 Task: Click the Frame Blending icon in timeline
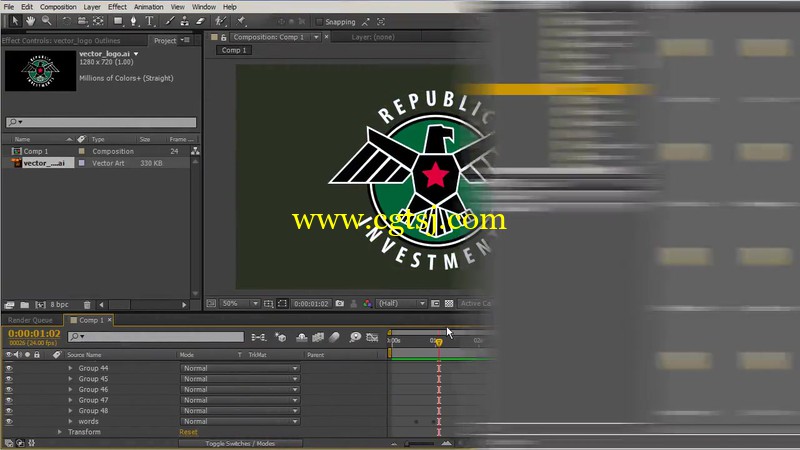[x=318, y=337]
